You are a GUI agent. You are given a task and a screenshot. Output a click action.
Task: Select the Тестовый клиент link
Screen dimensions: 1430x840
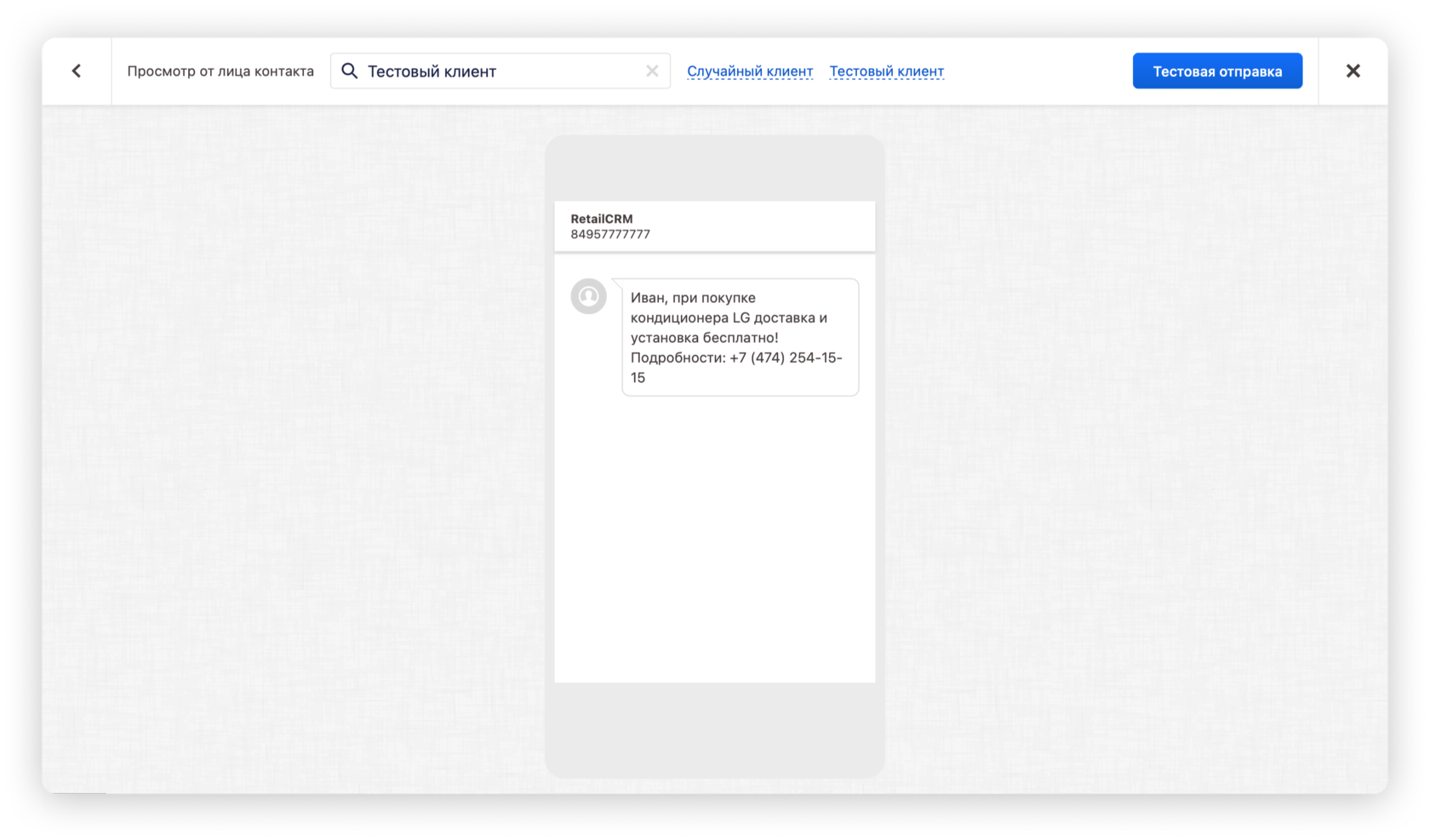[x=886, y=71]
